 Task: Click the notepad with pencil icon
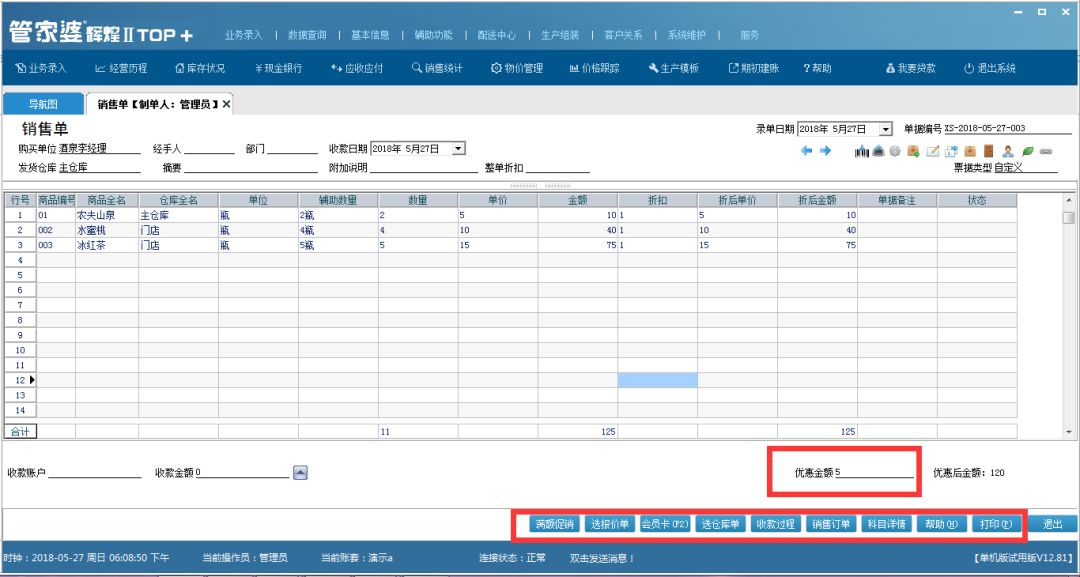tap(932, 151)
